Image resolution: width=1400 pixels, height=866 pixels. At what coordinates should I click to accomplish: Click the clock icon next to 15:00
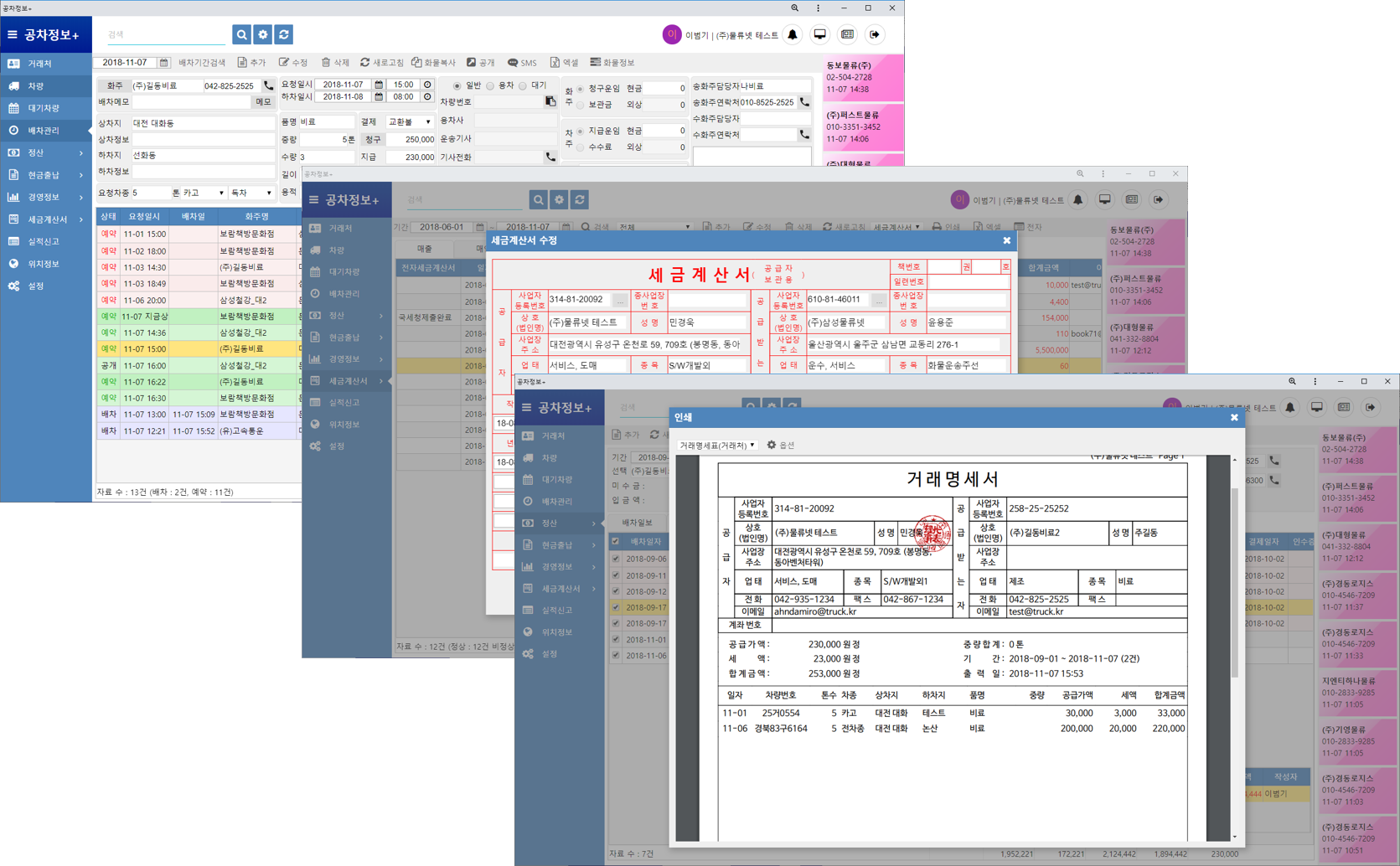[427, 85]
